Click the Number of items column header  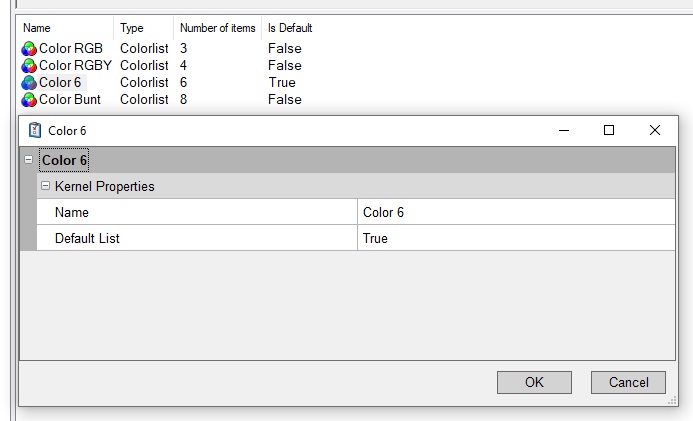pyautogui.click(x=217, y=28)
